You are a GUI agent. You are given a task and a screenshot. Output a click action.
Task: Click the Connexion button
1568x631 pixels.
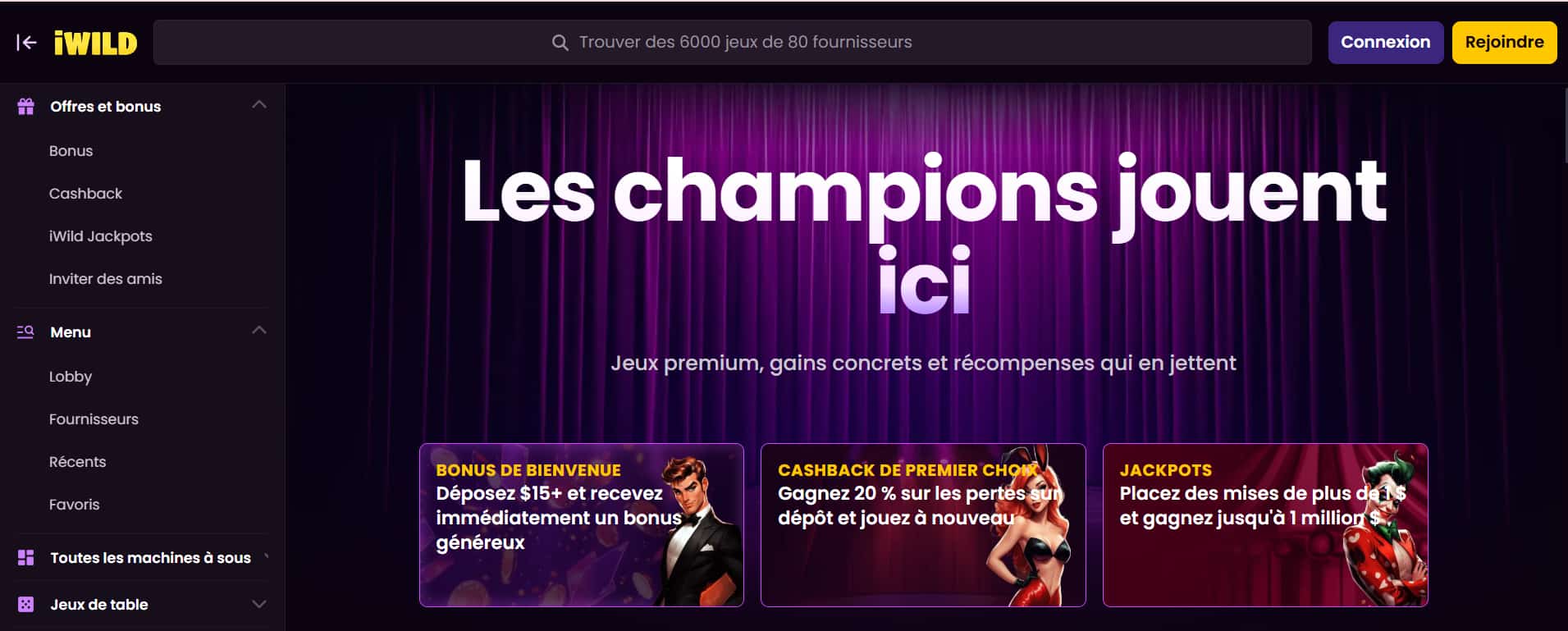coord(1386,43)
